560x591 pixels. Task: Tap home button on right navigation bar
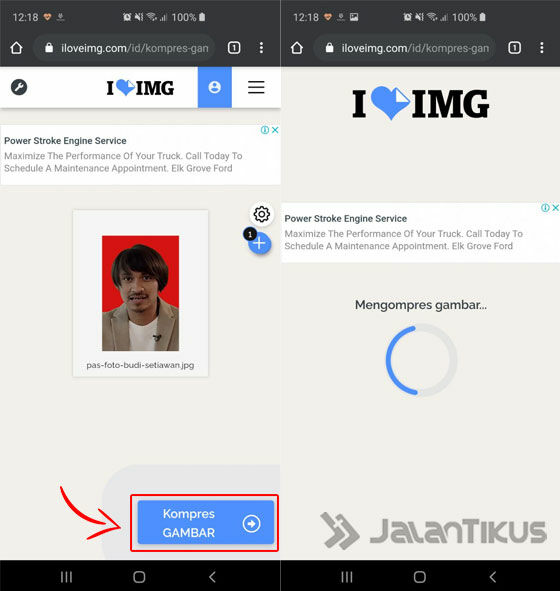coord(419,577)
